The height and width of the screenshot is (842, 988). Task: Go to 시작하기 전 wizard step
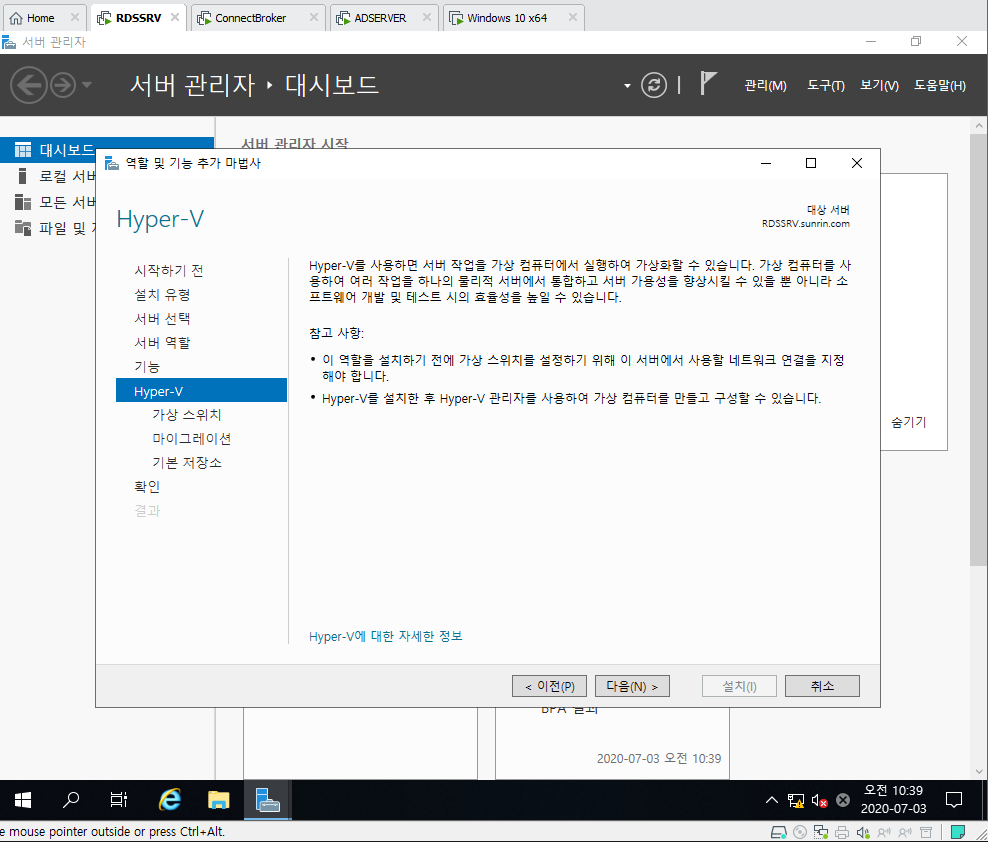pyautogui.click(x=168, y=270)
